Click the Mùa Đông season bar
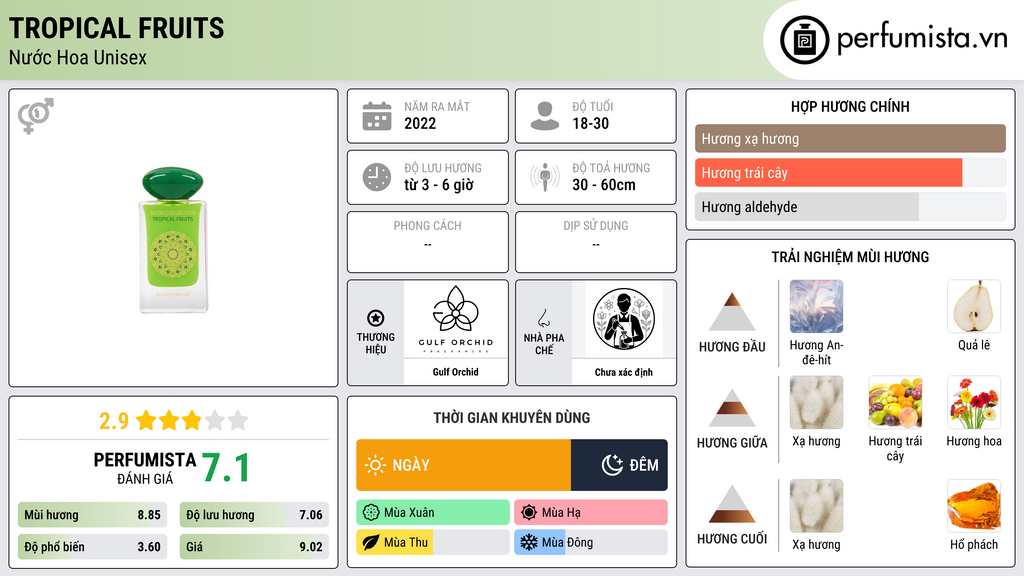The width and height of the screenshot is (1024, 576). (591, 543)
